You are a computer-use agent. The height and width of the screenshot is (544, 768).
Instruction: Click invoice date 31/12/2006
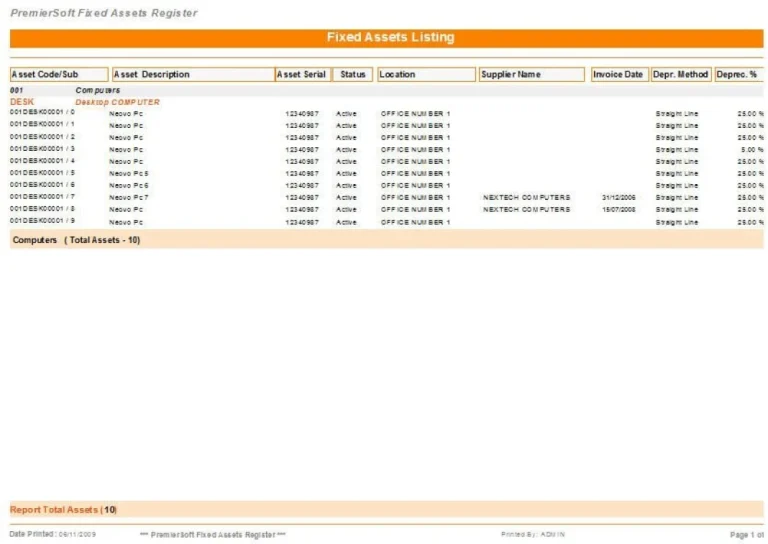tap(619, 197)
